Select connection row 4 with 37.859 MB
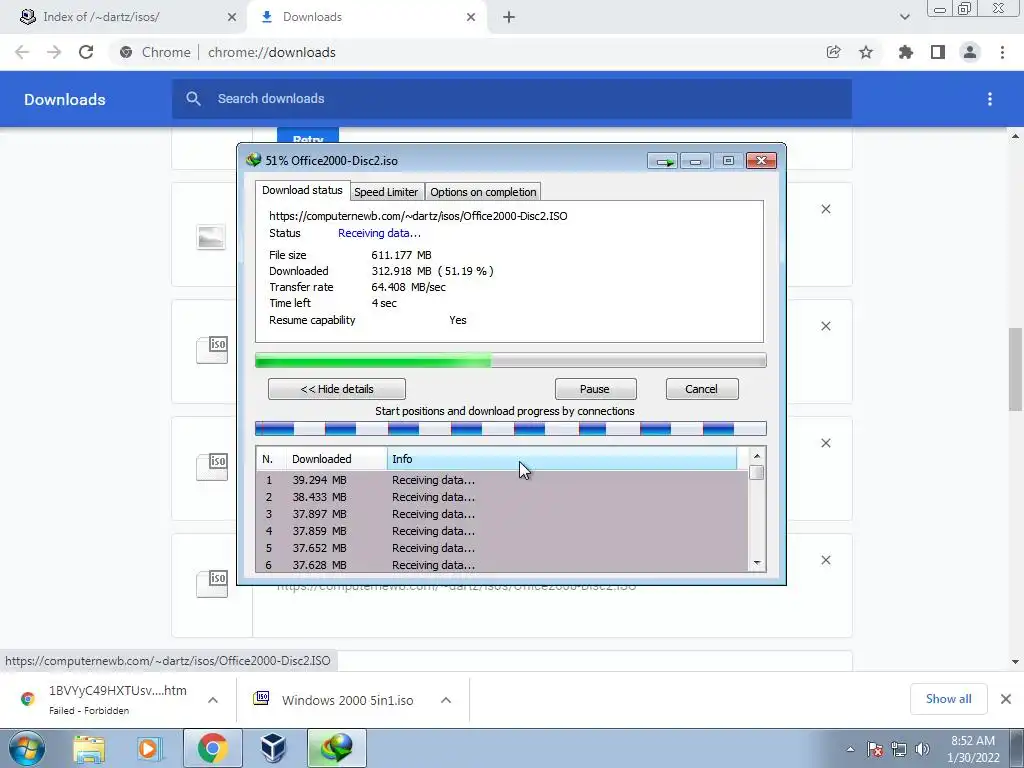Screen dimensions: 1024x768 (x=502, y=531)
